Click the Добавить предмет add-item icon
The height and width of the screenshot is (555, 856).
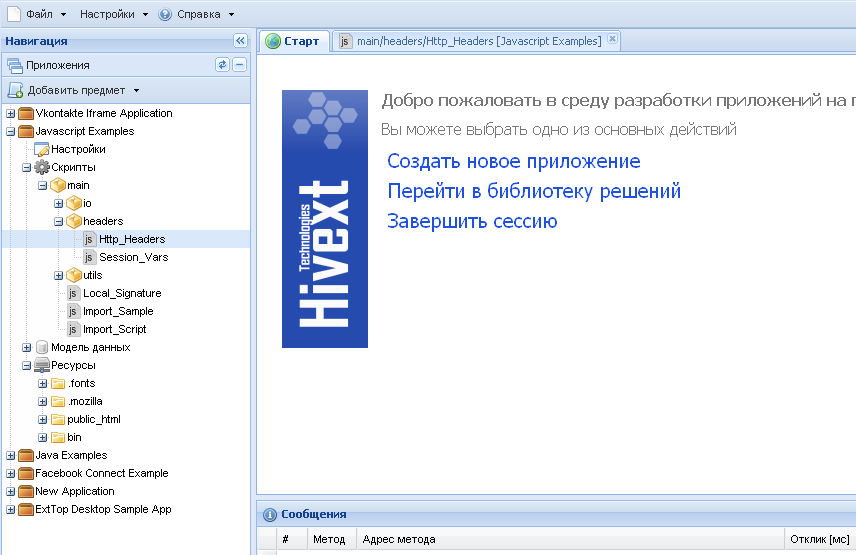tap(15, 90)
